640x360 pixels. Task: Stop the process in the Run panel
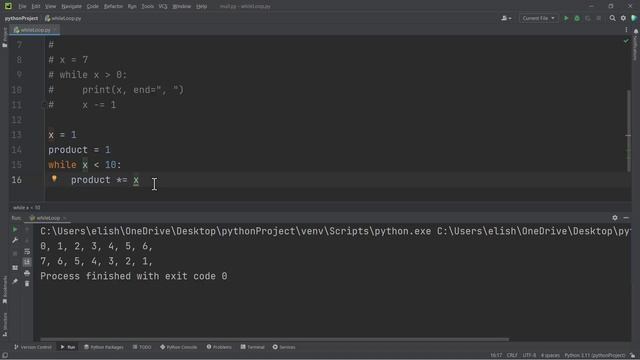pyautogui.click(x=15, y=253)
